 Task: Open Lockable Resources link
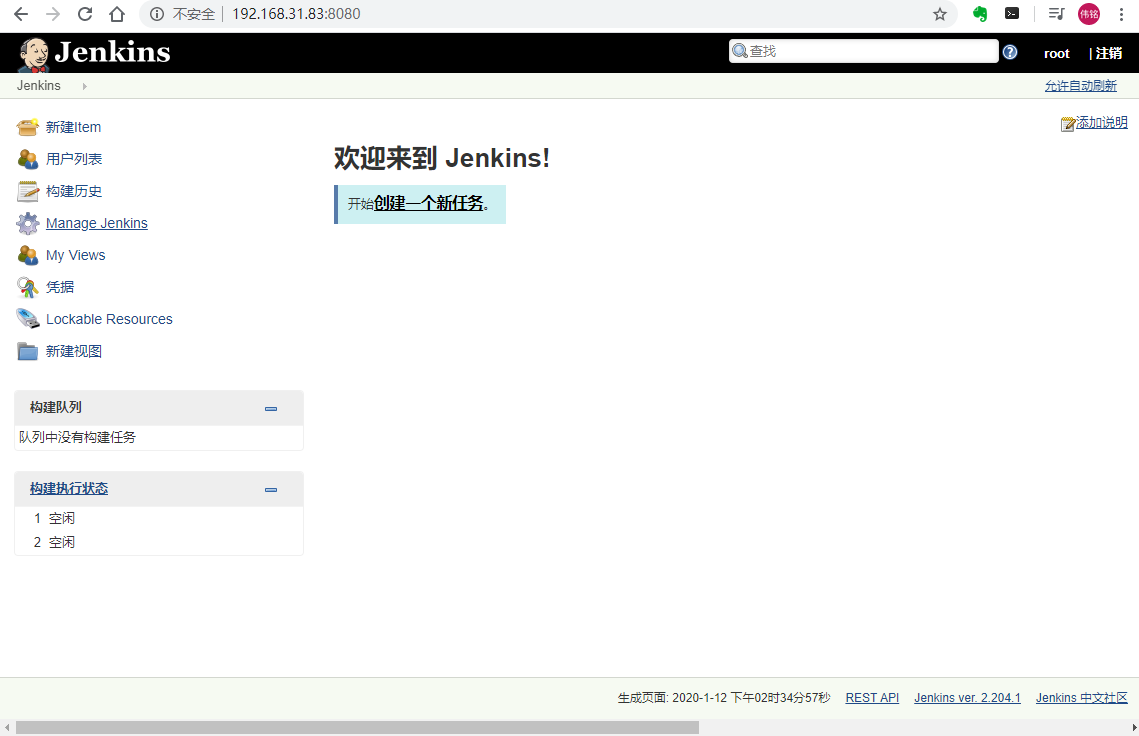click(109, 319)
